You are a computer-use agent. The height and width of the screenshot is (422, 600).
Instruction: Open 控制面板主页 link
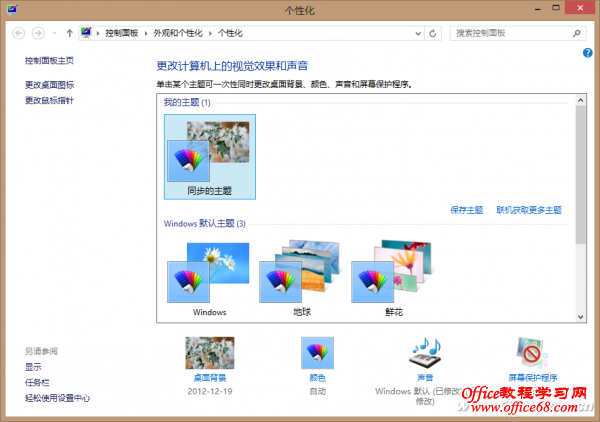[x=49, y=60]
